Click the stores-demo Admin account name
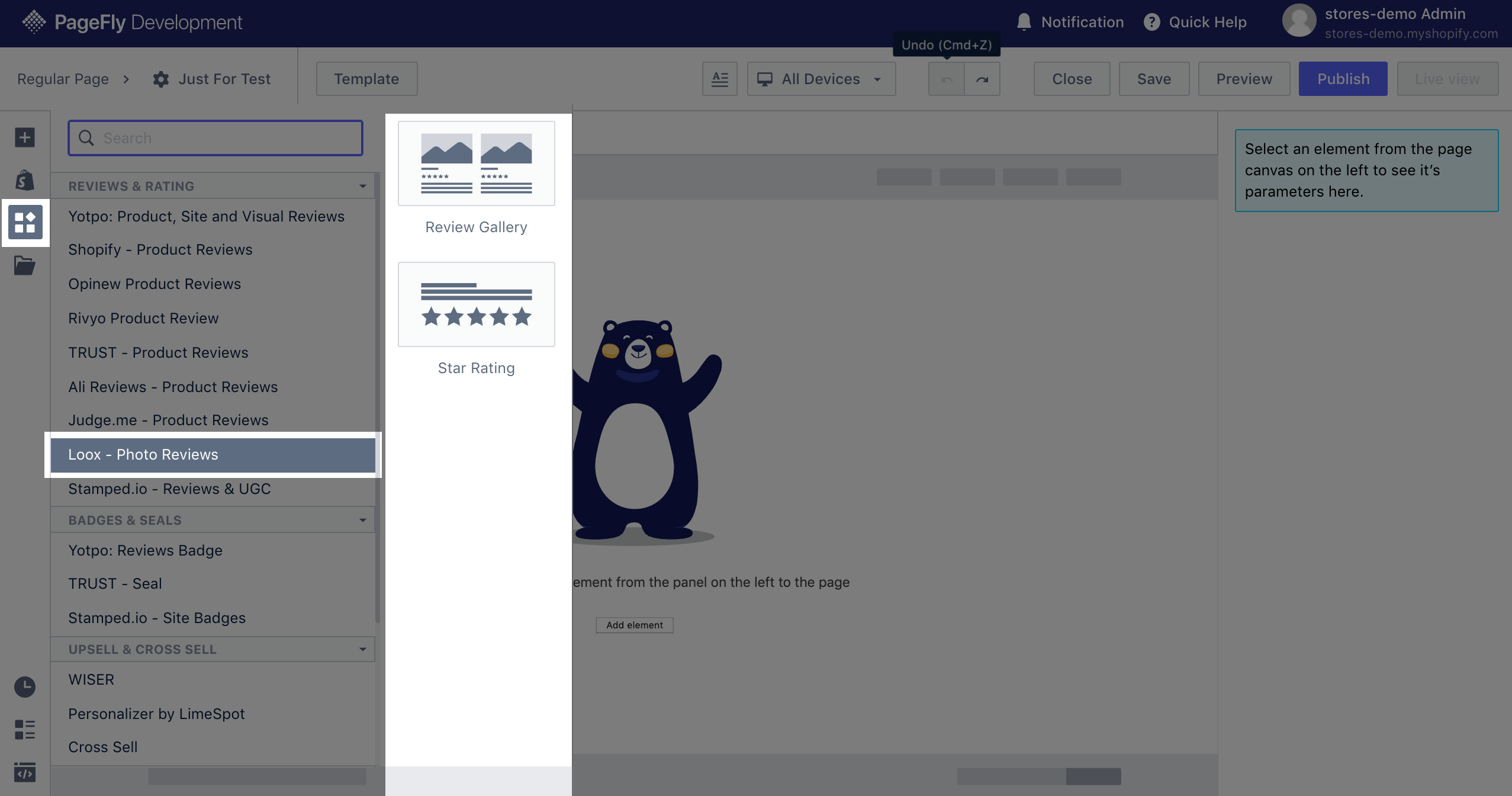Viewport: 1512px width, 796px height. [x=1395, y=14]
